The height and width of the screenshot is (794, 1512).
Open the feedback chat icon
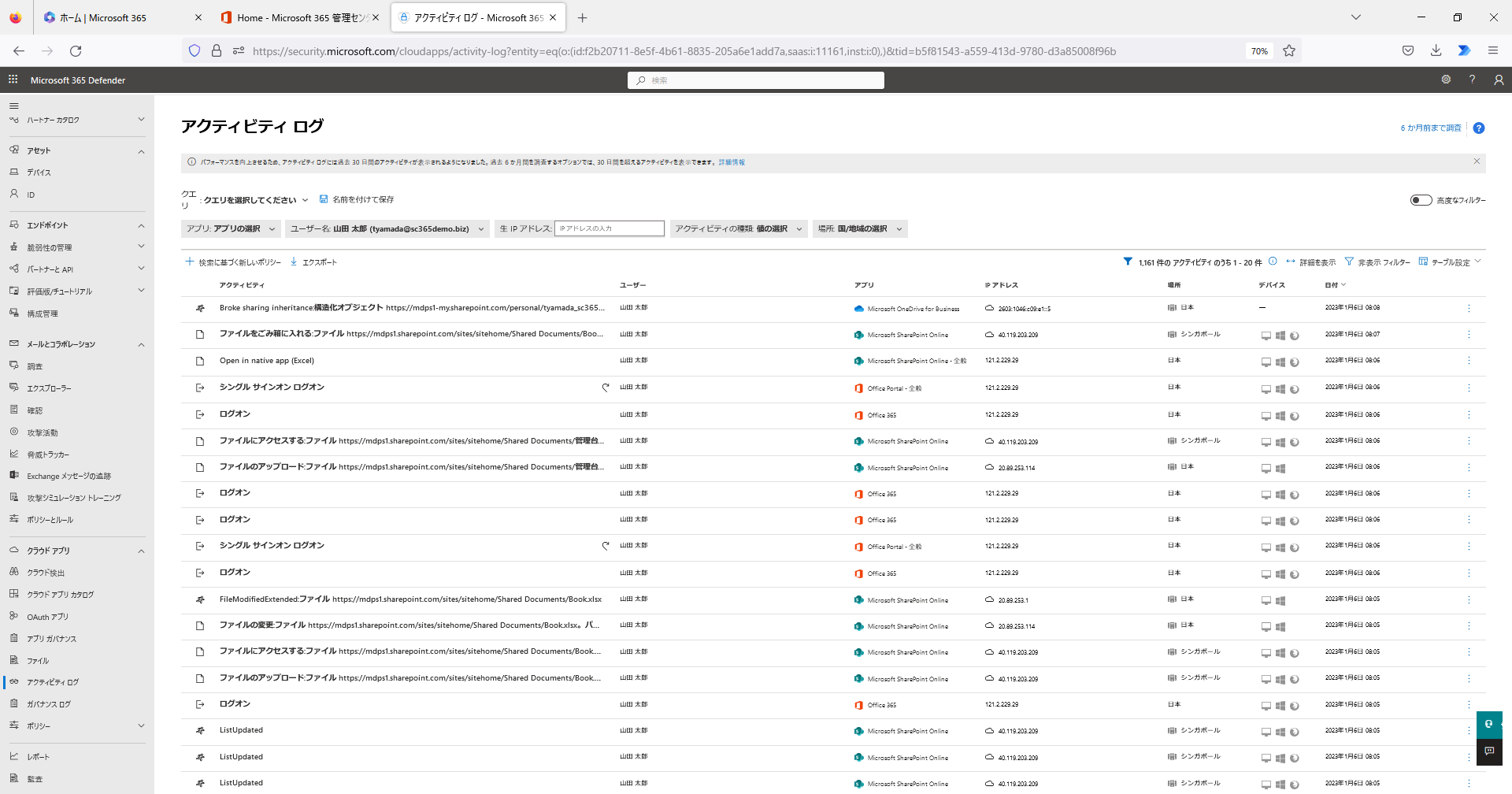pyautogui.click(x=1489, y=751)
